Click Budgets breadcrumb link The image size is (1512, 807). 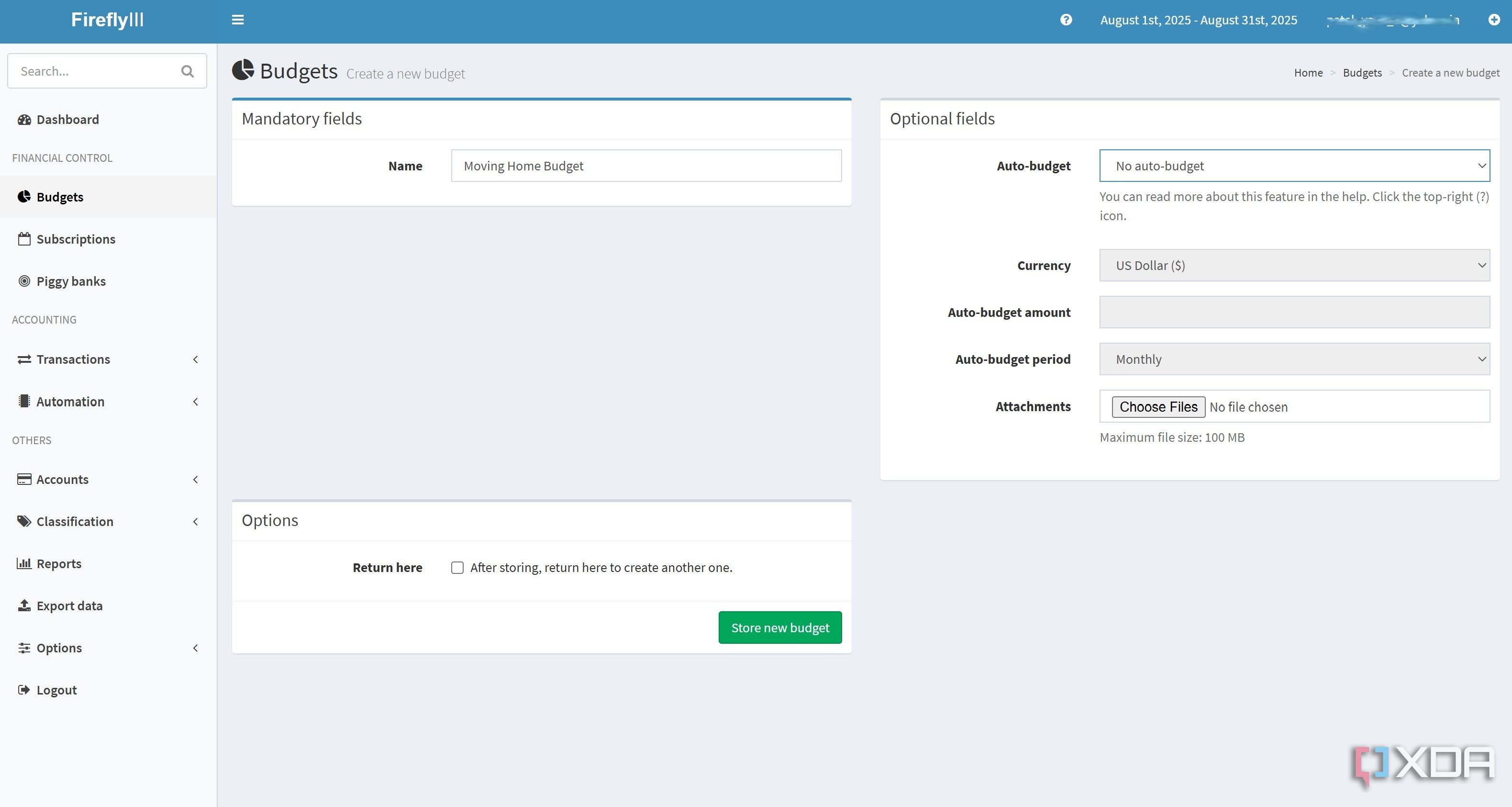(x=1362, y=73)
